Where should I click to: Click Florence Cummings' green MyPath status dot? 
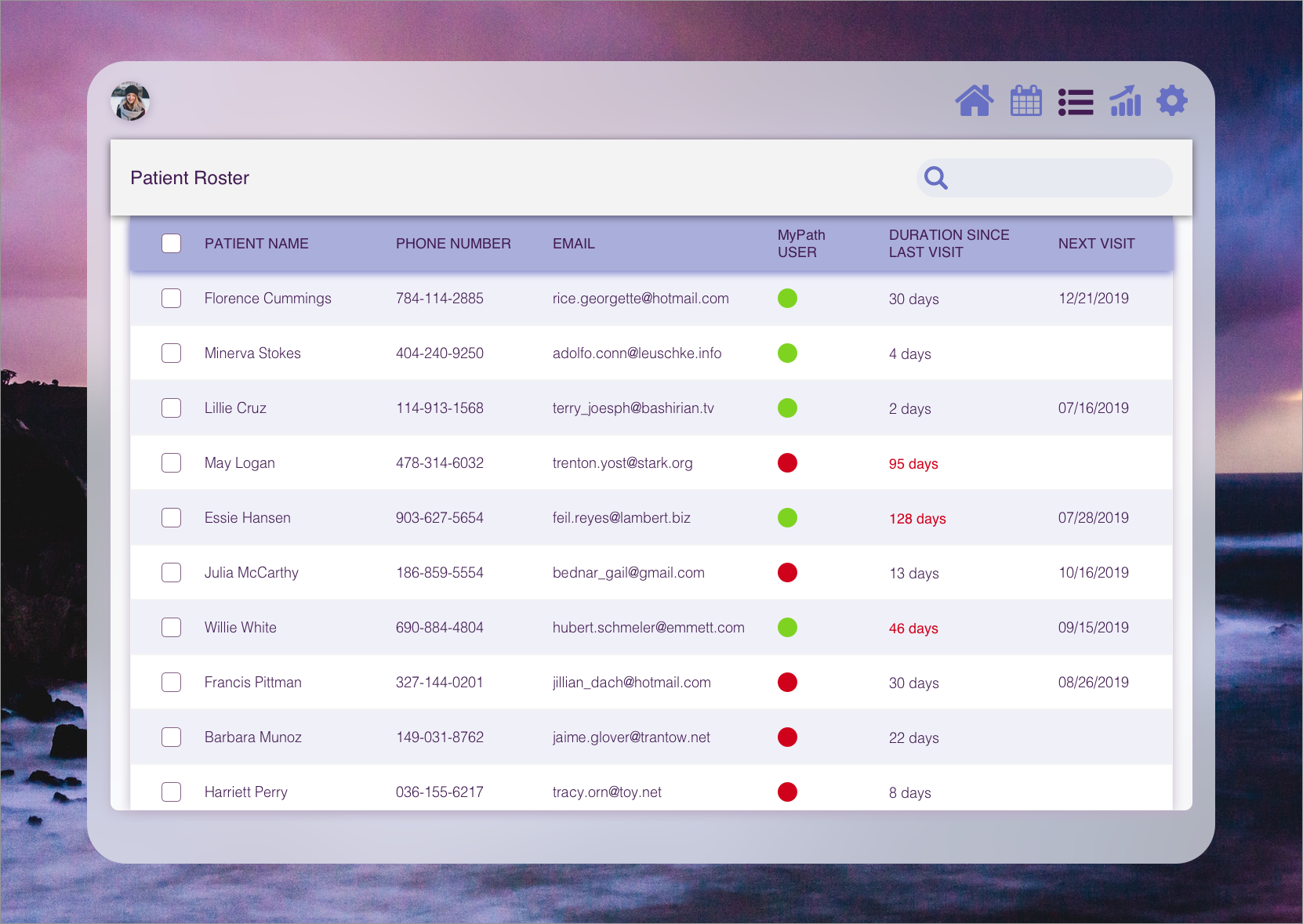point(787,298)
